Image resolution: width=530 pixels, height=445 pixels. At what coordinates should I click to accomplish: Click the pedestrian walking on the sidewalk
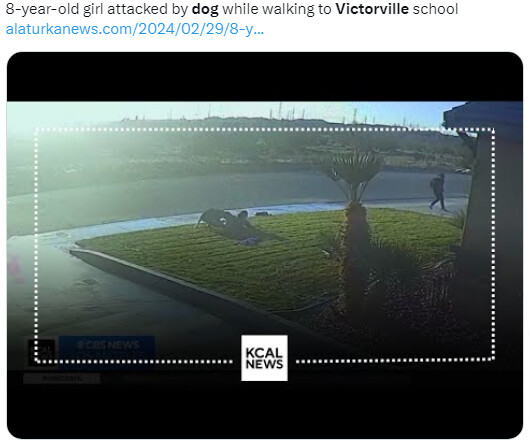pyautogui.click(x=438, y=192)
